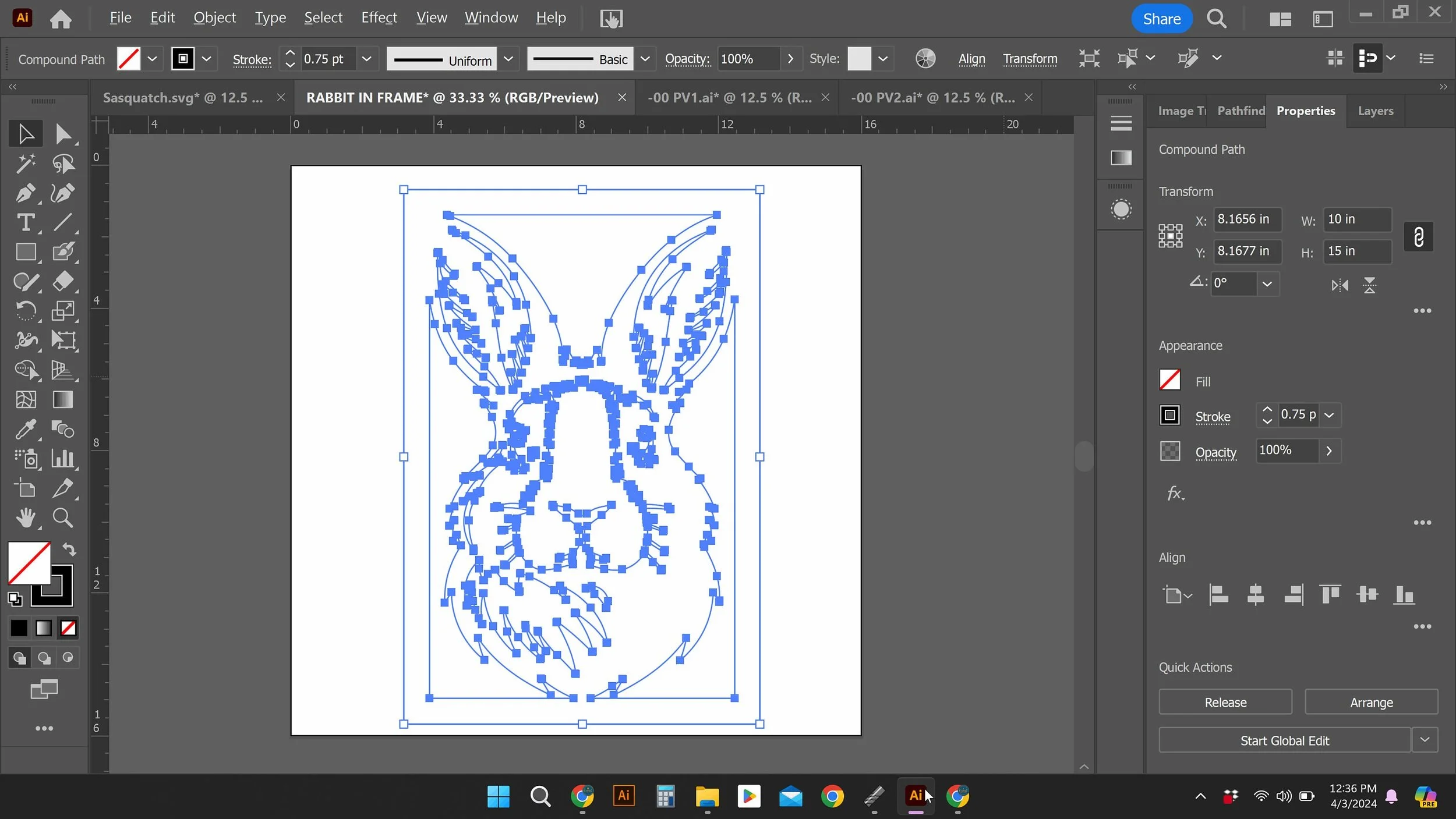
Task: Swap fill and stroke colors
Action: coord(69,549)
